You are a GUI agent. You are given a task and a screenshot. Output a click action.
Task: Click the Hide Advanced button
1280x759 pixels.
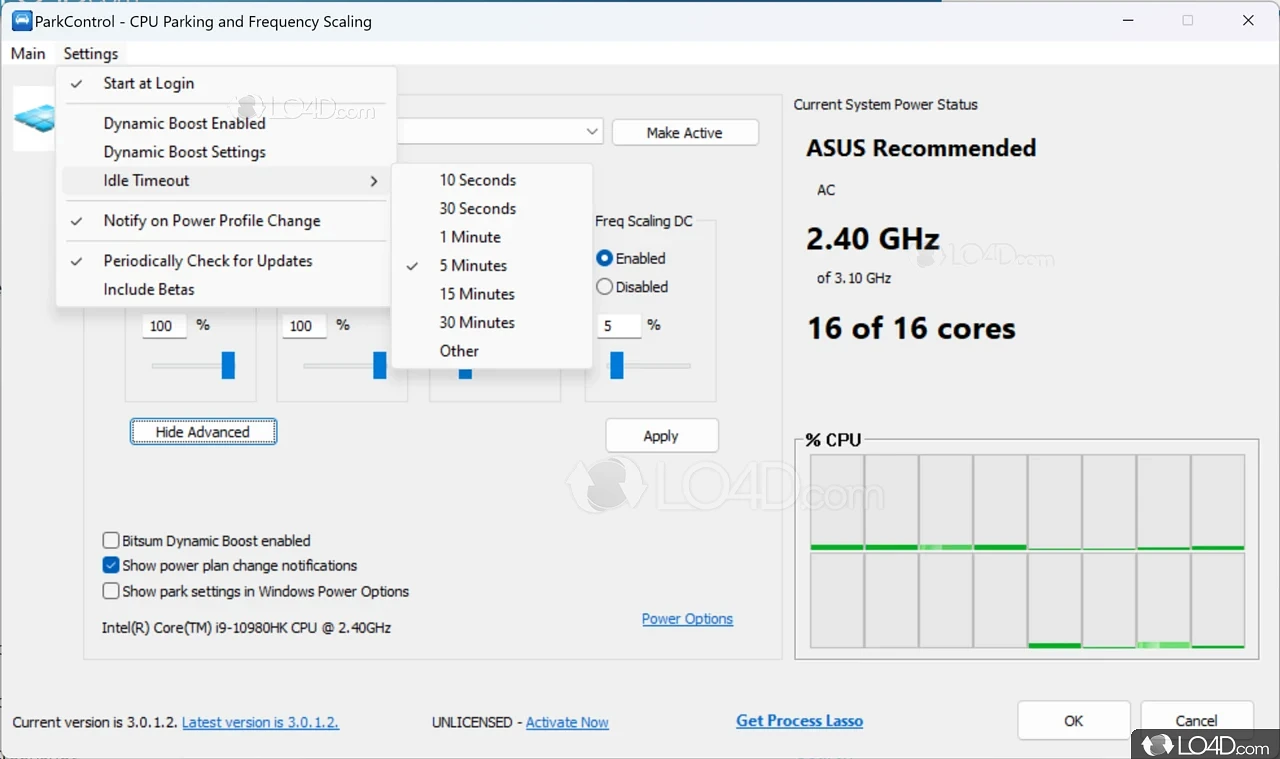click(x=203, y=432)
